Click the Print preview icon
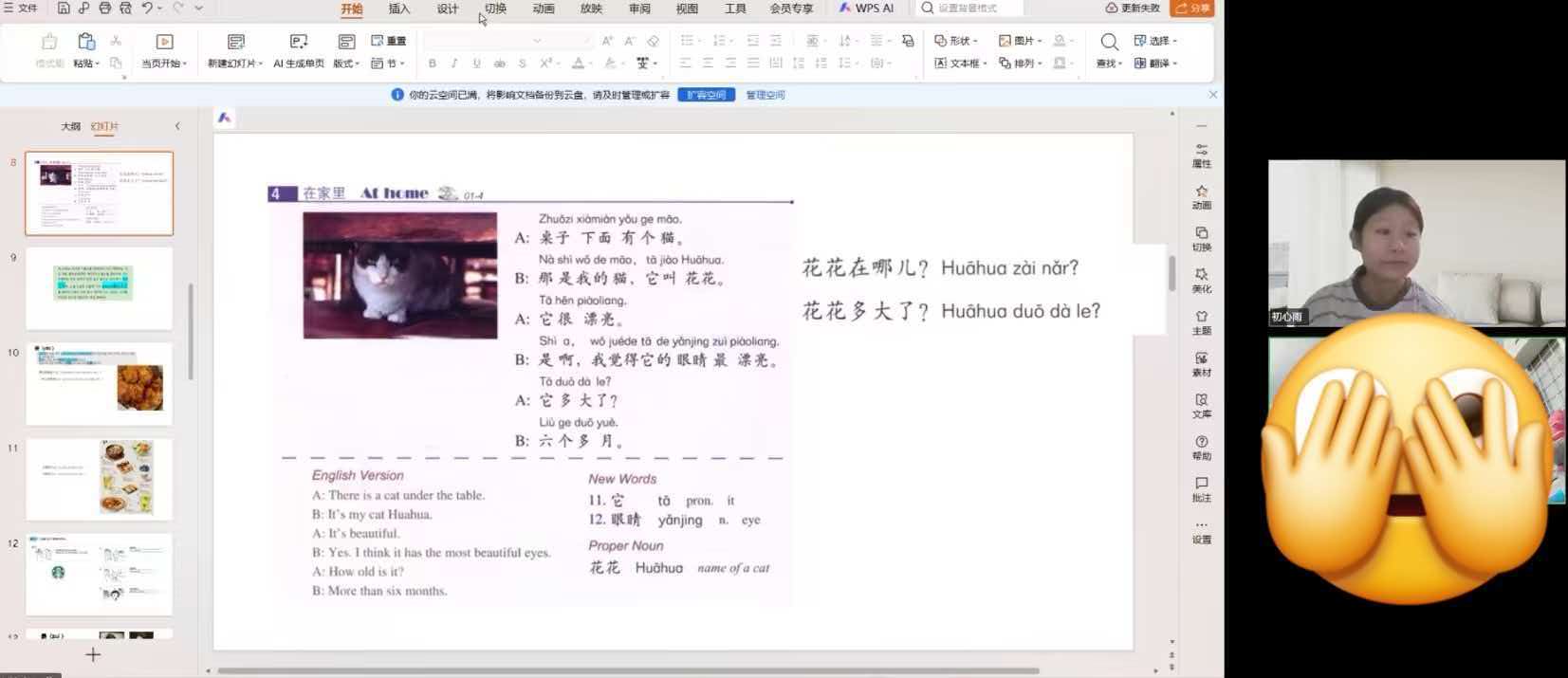Screen dimensions: 1568x678 [x=125, y=8]
